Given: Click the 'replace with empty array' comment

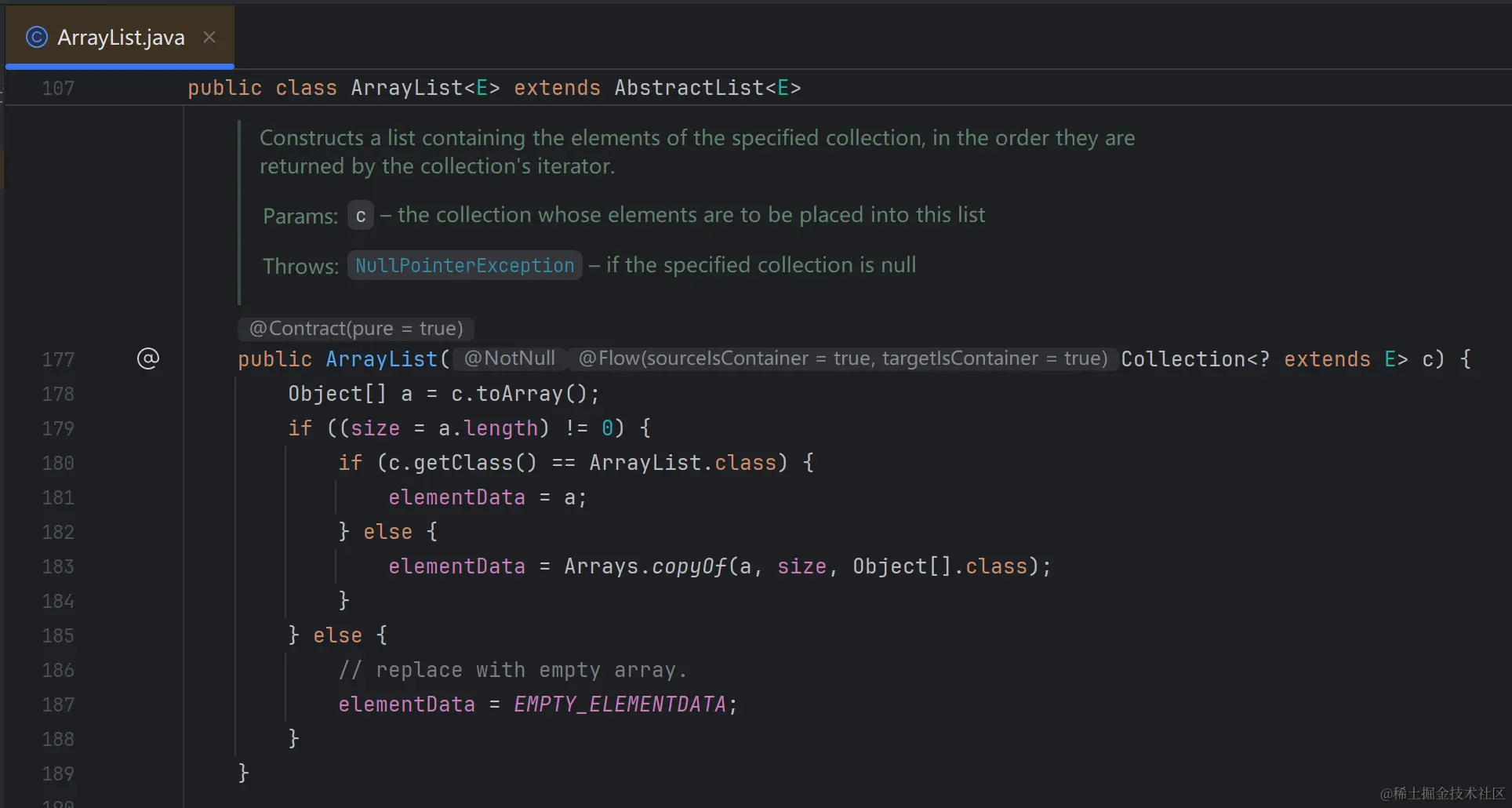Looking at the screenshot, I should [513, 670].
